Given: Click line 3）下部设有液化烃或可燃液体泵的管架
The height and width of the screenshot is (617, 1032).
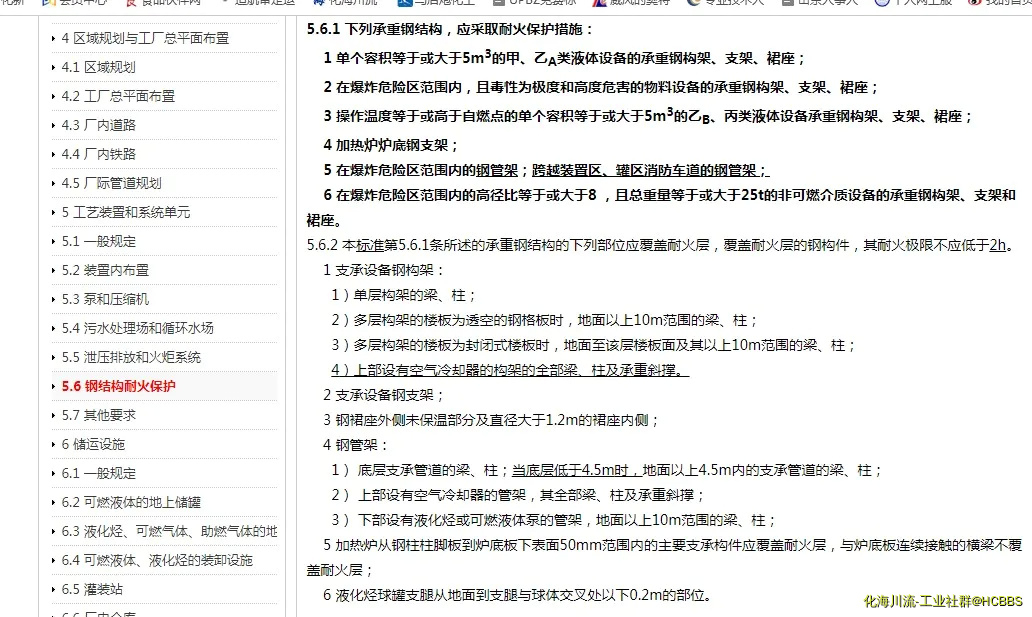Looking at the screenshot, I should [x=554, y=520].
